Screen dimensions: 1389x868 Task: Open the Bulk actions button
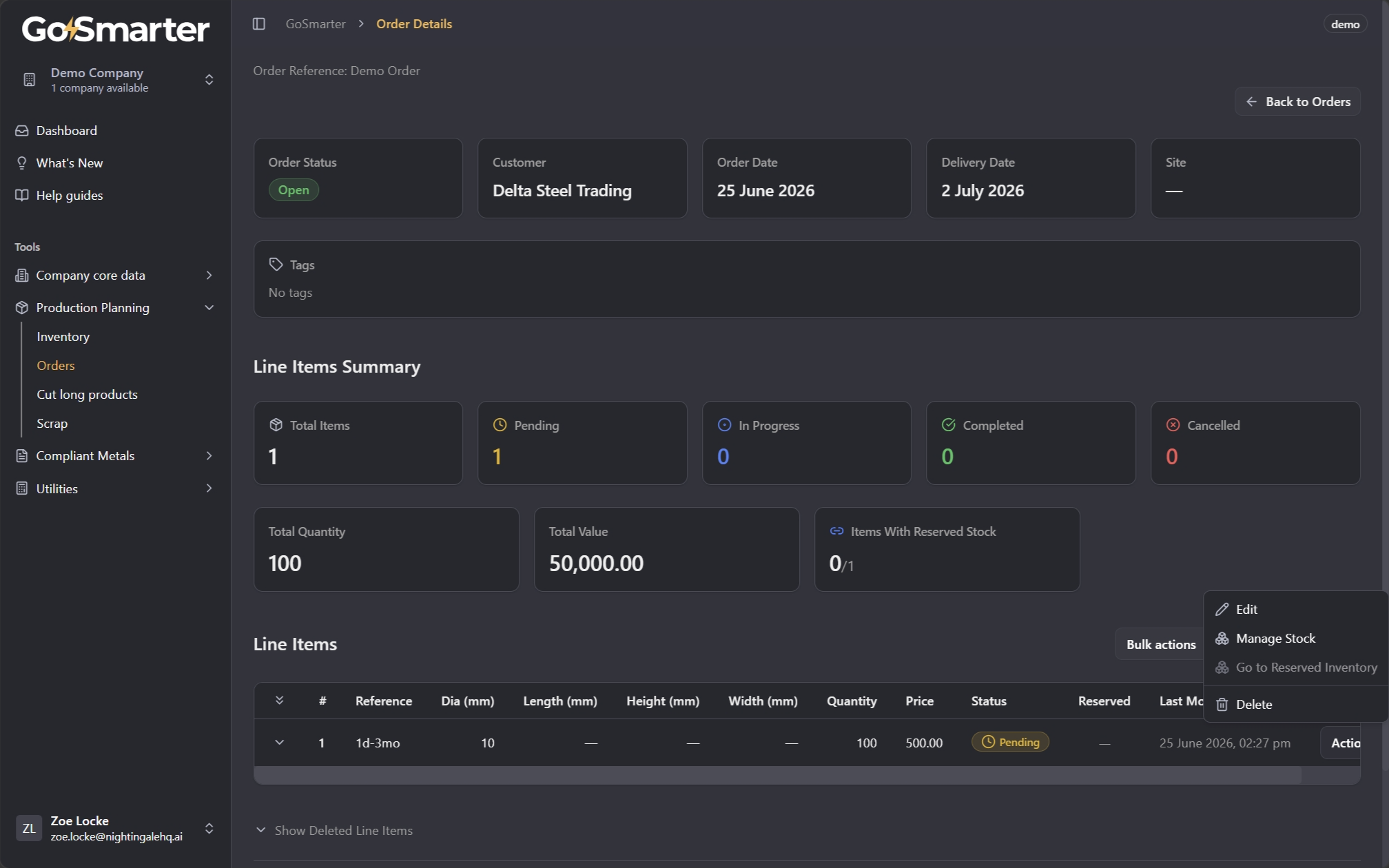click(1160, 645)
